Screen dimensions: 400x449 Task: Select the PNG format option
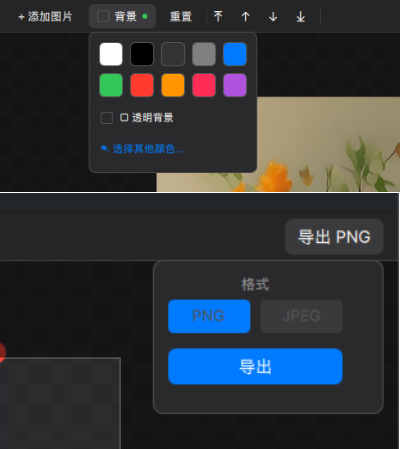(209, 316)
